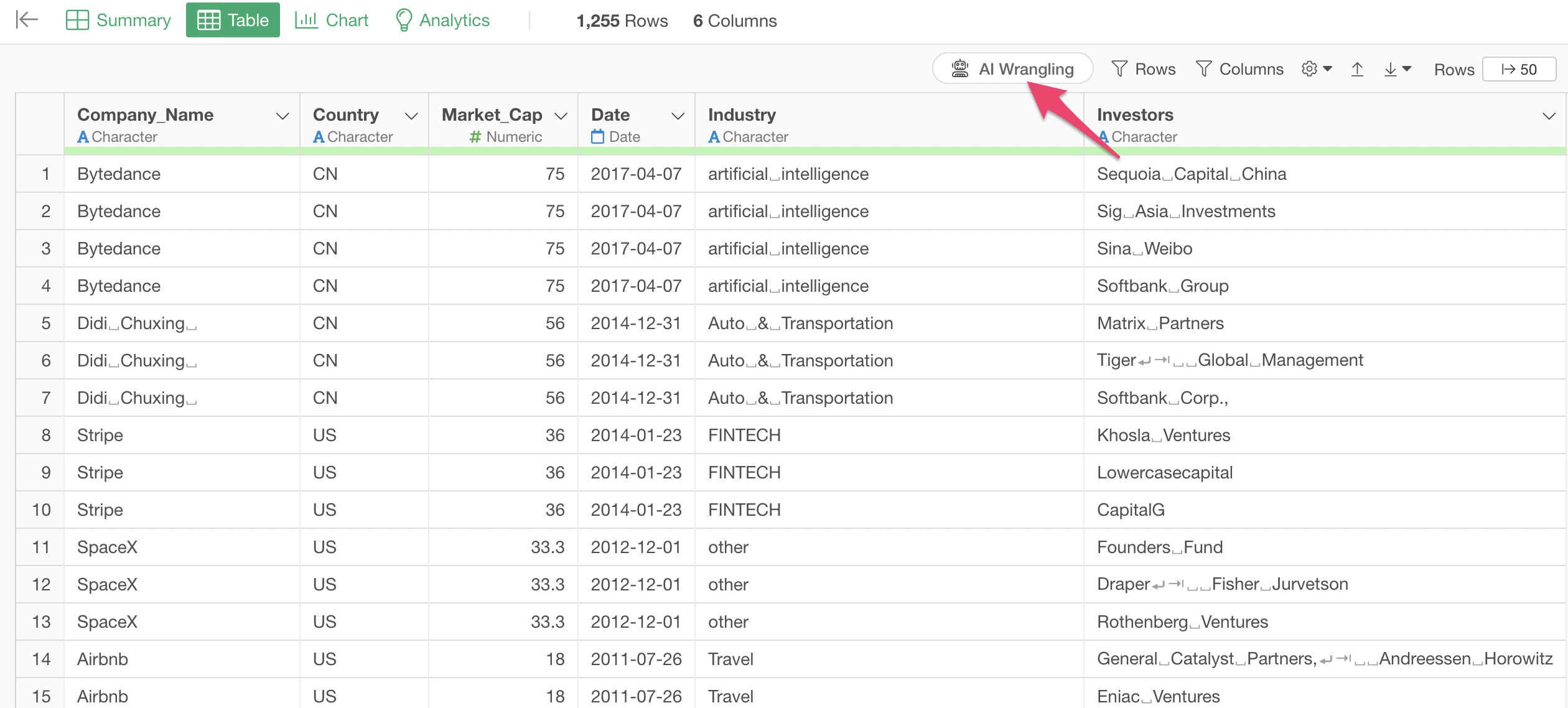Click the Date column calendar type icon
The width and height of the screenshot is (1568, 708).
coord(597,137)
